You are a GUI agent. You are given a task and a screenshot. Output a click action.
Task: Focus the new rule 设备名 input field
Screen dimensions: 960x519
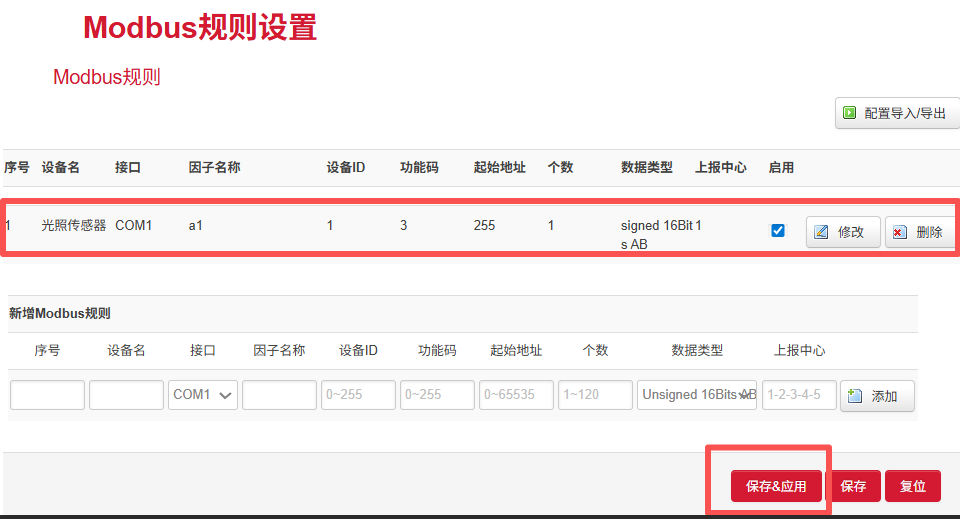point(126,395)
